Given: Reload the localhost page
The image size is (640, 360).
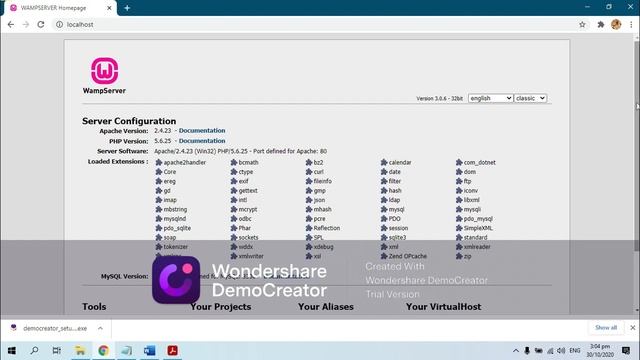Looking at the screenshot, I should tap(41, 24).
